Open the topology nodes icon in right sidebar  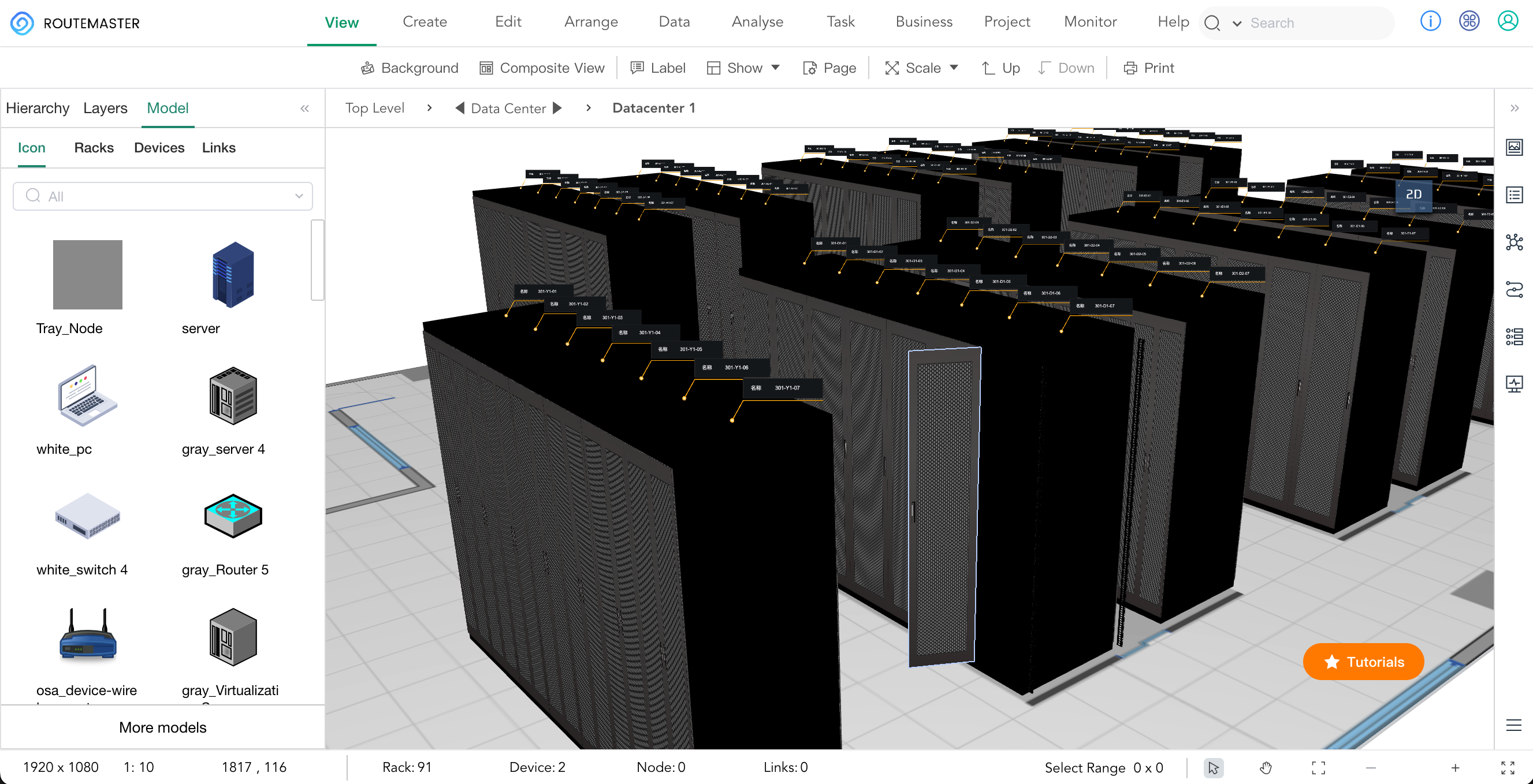(1514, 242)
